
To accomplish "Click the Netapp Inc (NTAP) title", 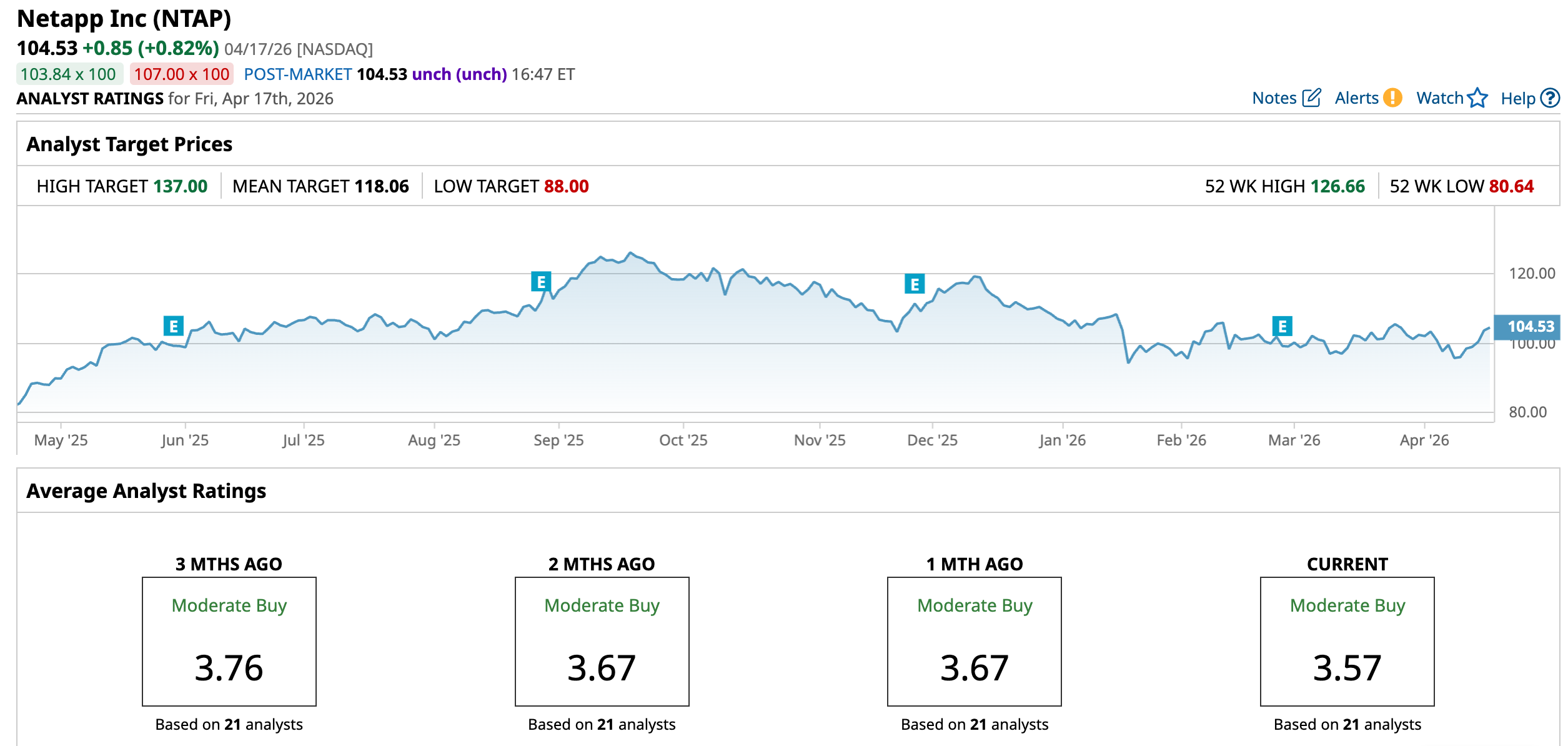I will (x=124, y=19).
